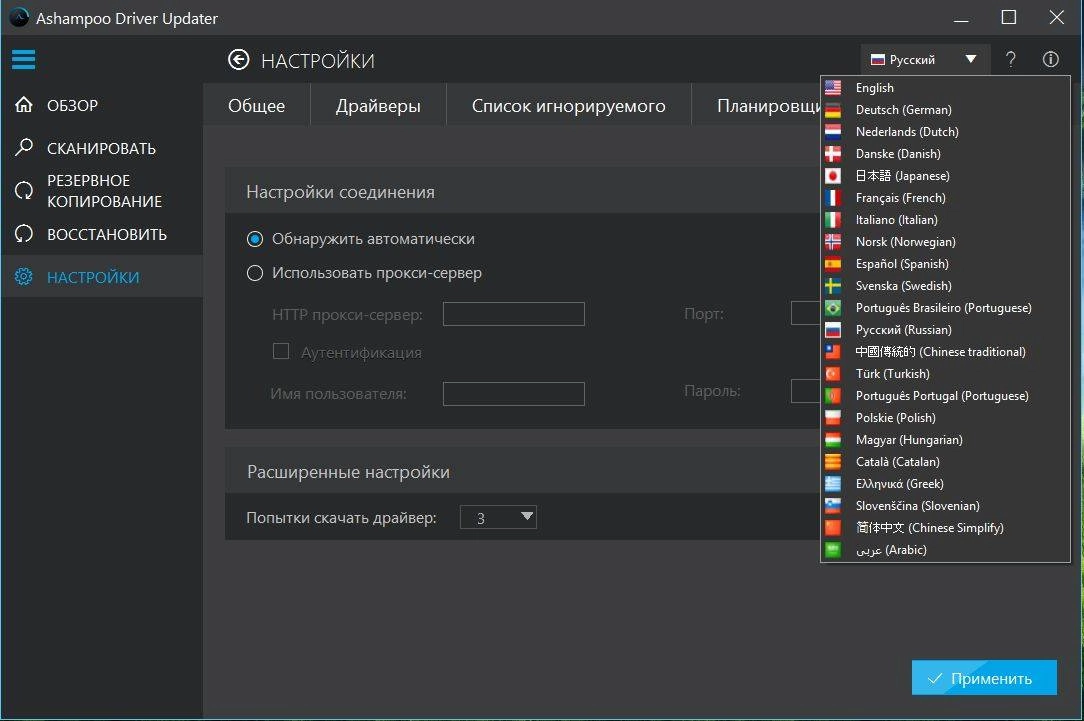Click the Swedish flag icon
The width and height of the screenshot is (1084, 721).
click(x=833, y=286)
